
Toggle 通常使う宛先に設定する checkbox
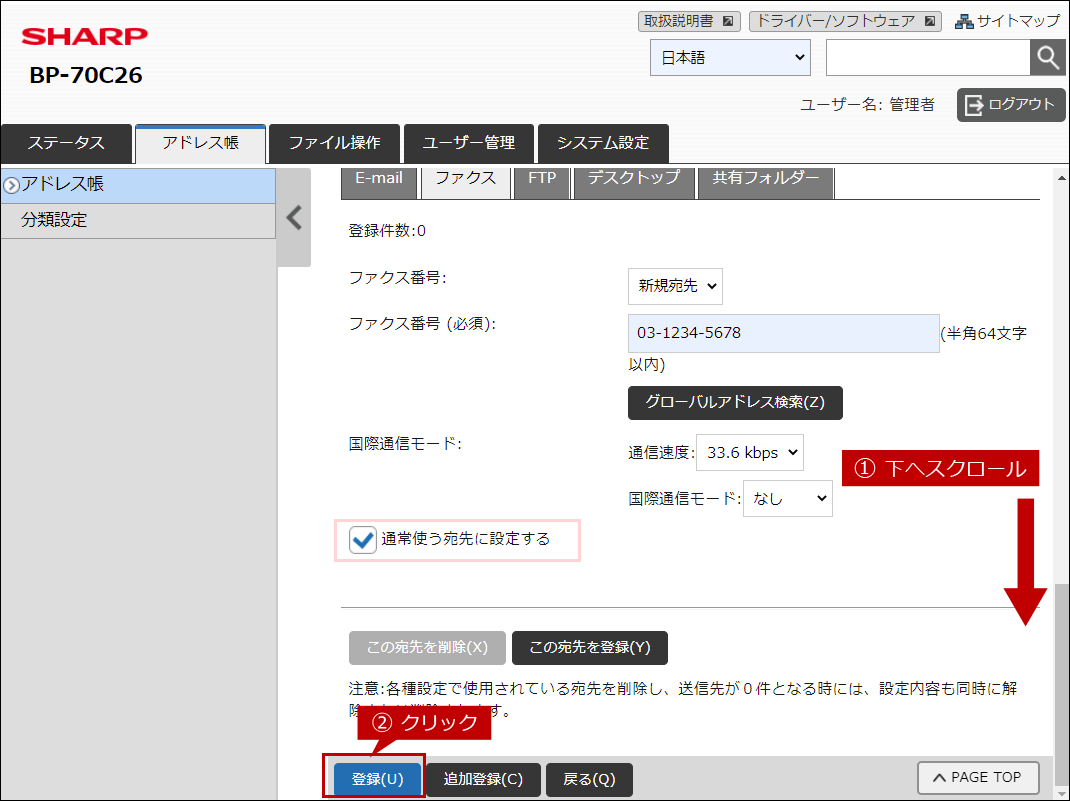click(x=363, y=540)
